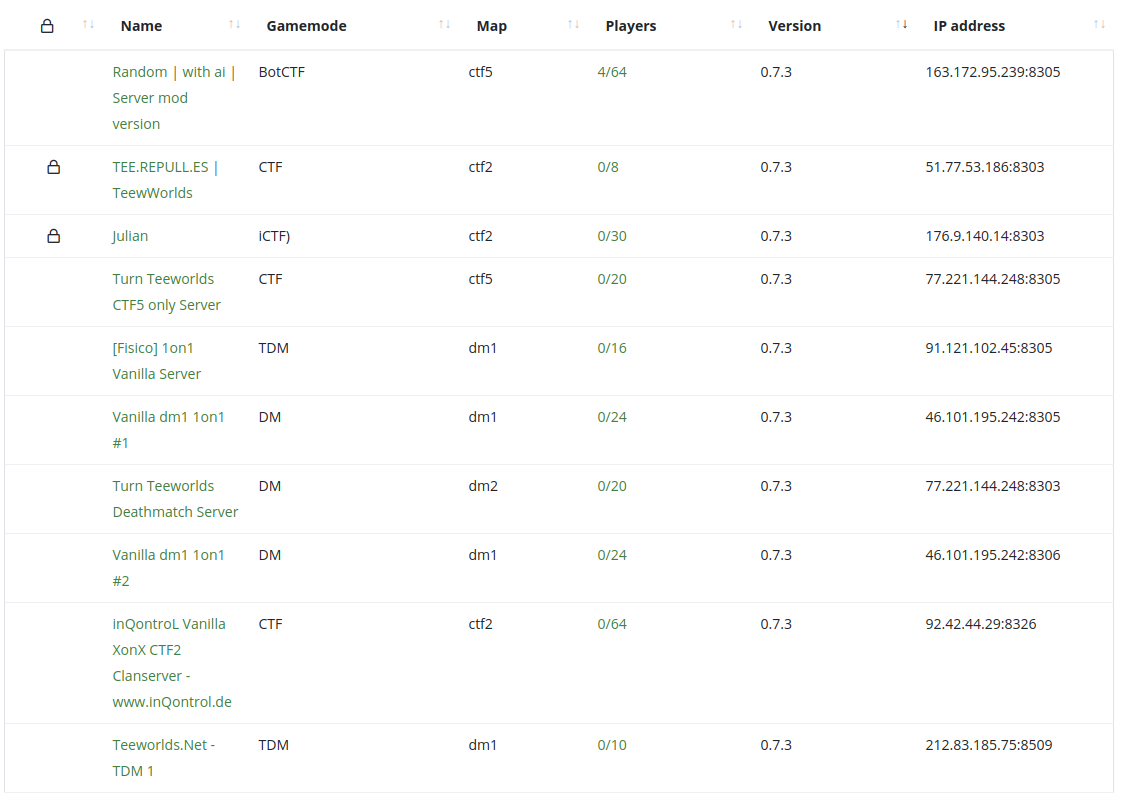This screenshot has width=1126, height=796.
Task: Click players count 0/16
Action: (x=612, y=348)
